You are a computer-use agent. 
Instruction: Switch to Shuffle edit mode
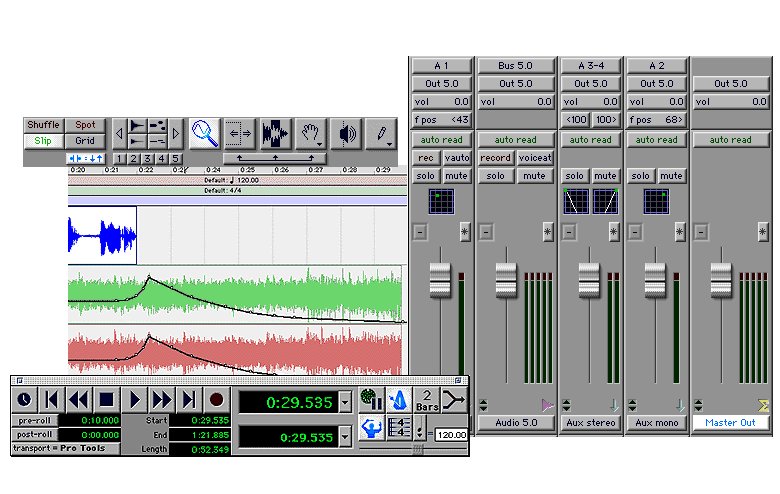(43, 125)
